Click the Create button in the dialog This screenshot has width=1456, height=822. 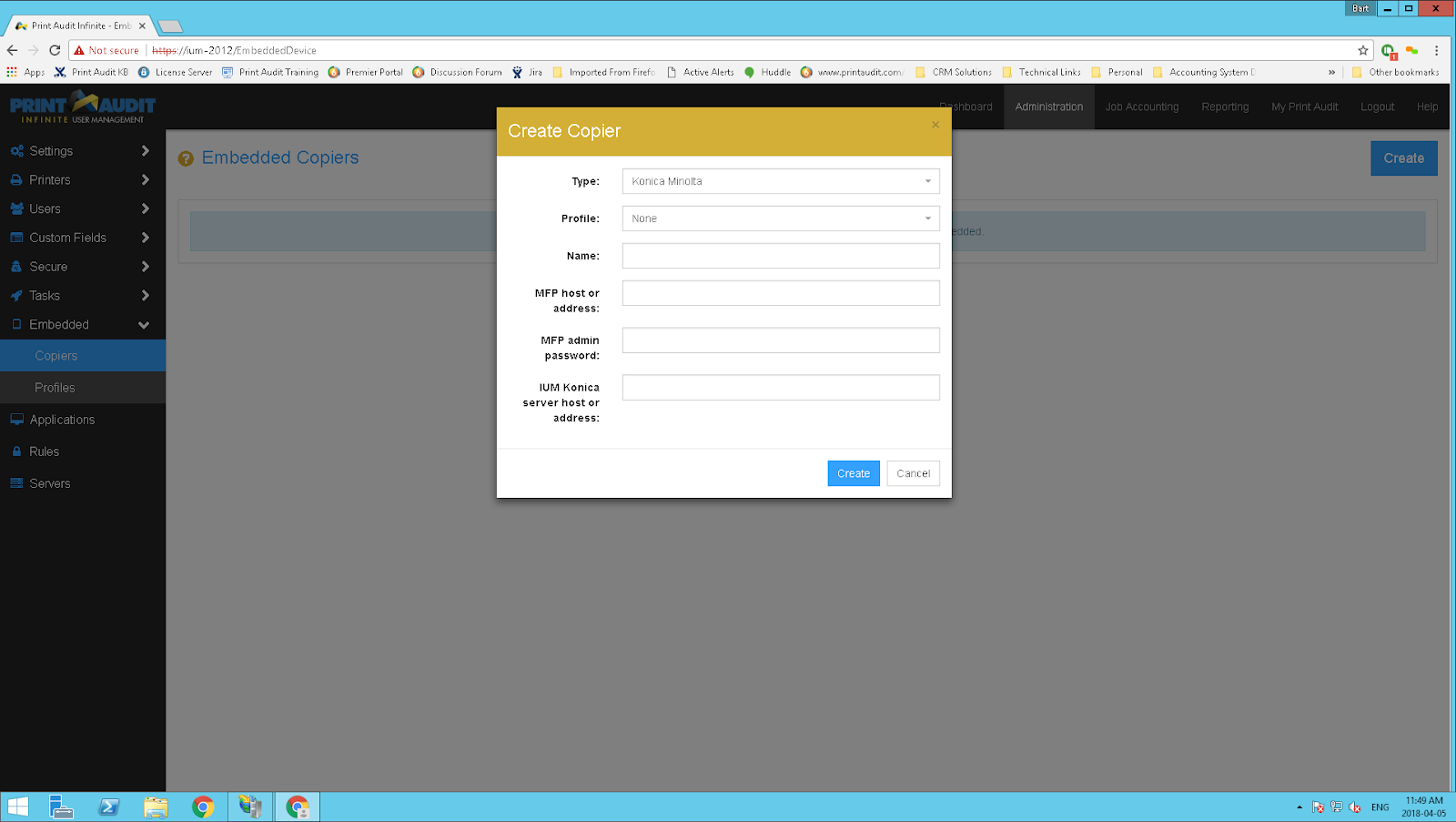[854, 473]
